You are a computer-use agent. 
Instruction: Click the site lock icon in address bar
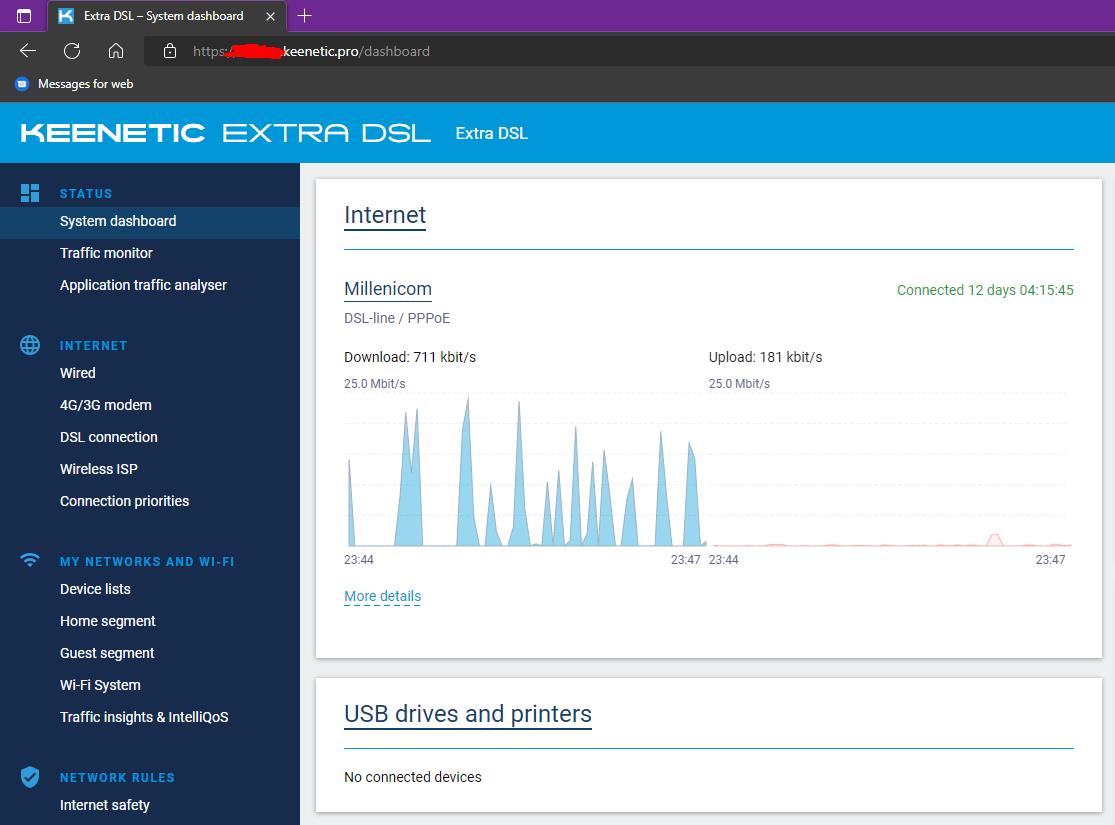(x=169, y=51)
